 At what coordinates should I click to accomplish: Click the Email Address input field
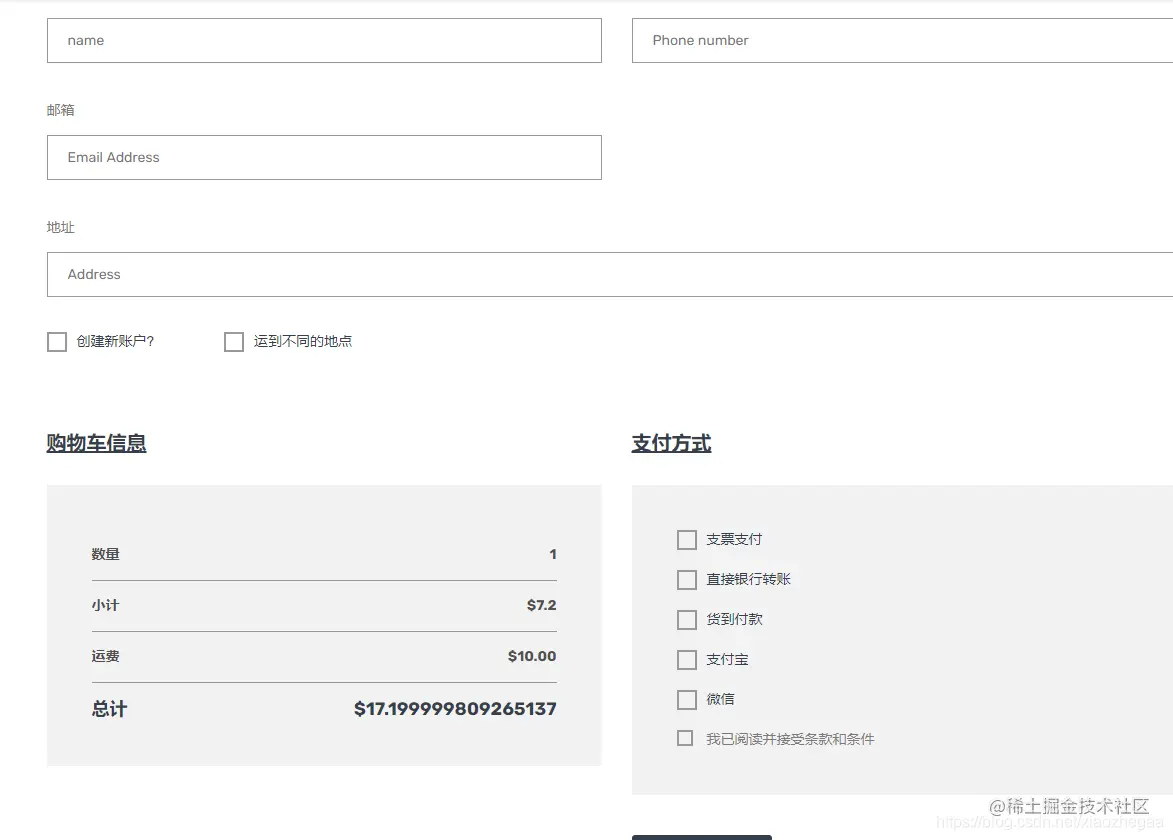coord(324,157)
